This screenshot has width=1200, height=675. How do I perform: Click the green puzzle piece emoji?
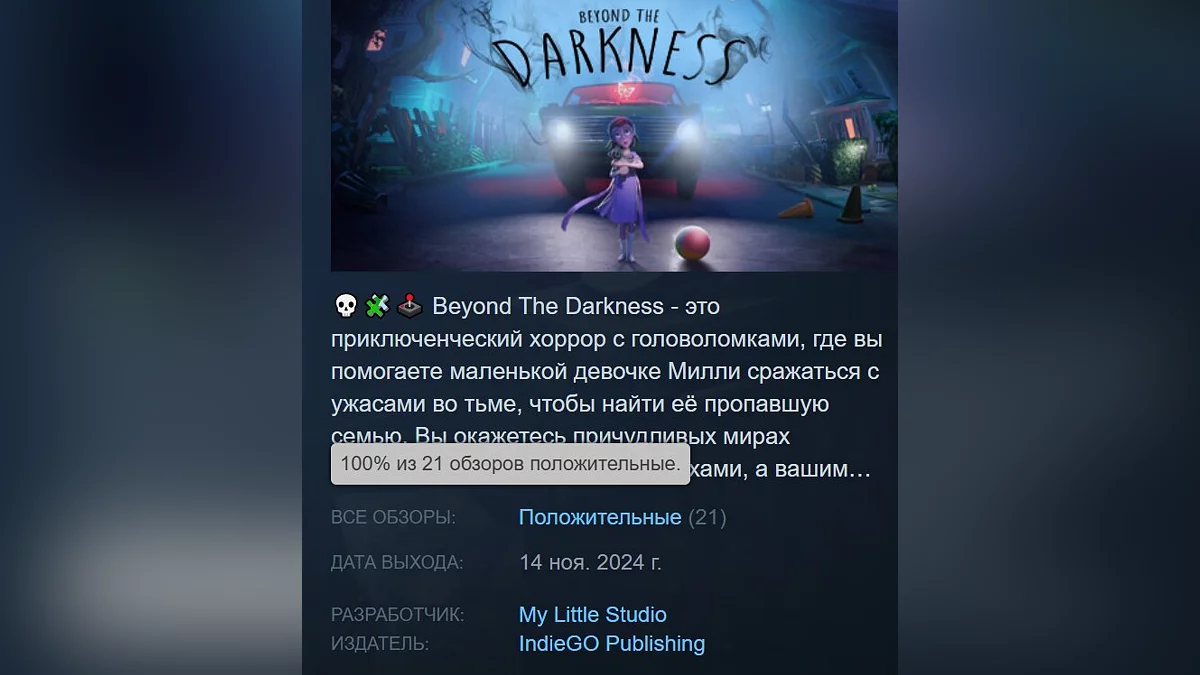pos(377,306)
